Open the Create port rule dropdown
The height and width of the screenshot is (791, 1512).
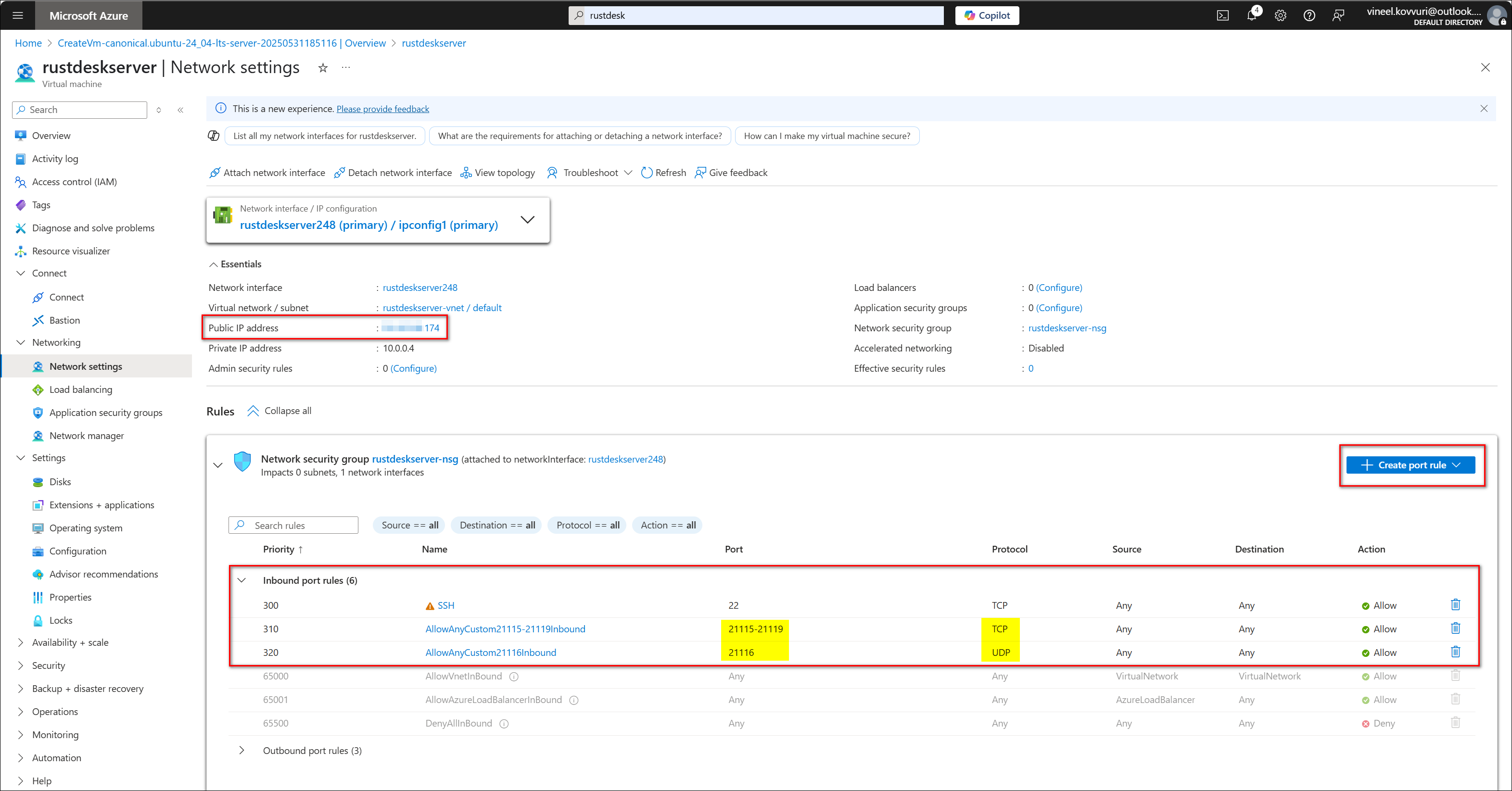coord(1456,465)
